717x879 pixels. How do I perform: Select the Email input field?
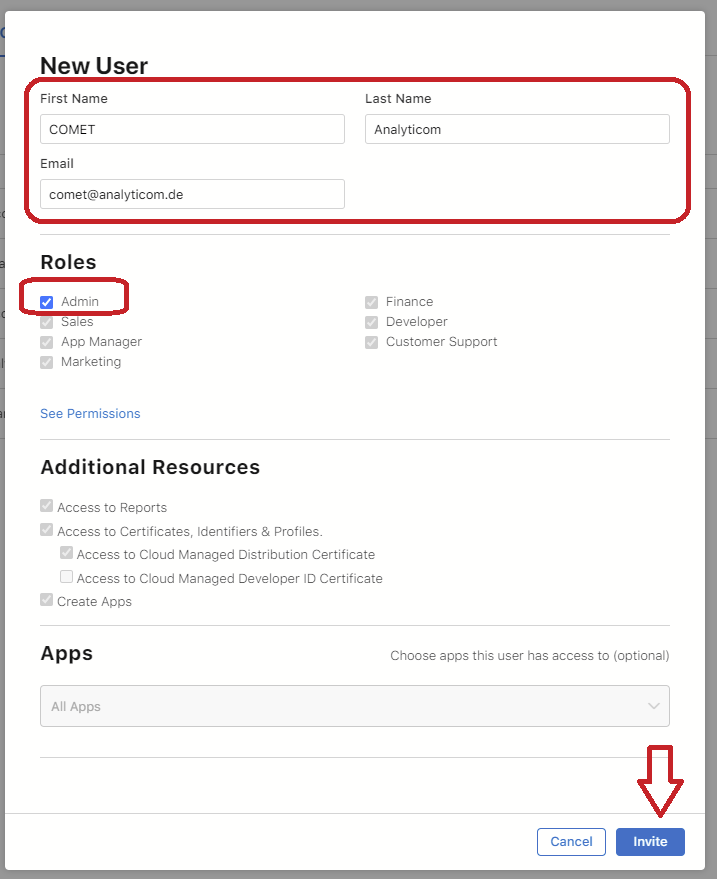click(x=192, y=194)
